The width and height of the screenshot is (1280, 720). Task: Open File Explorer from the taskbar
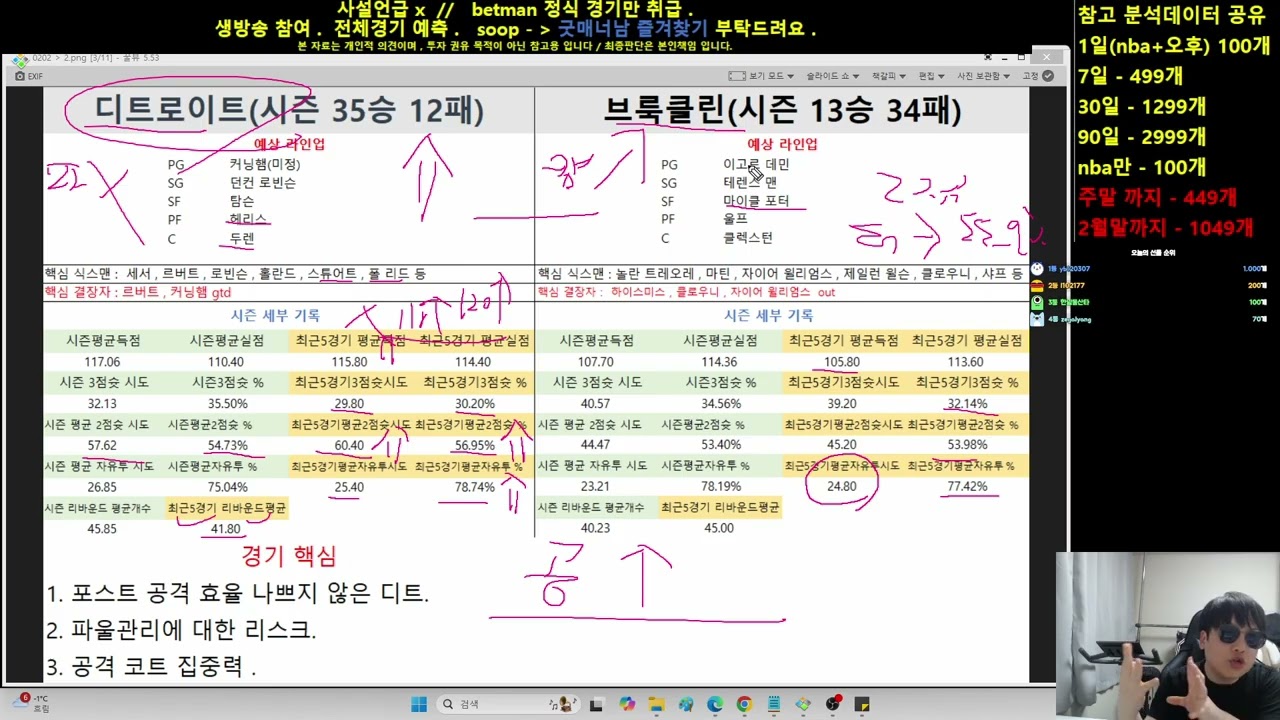pos(656,704)
